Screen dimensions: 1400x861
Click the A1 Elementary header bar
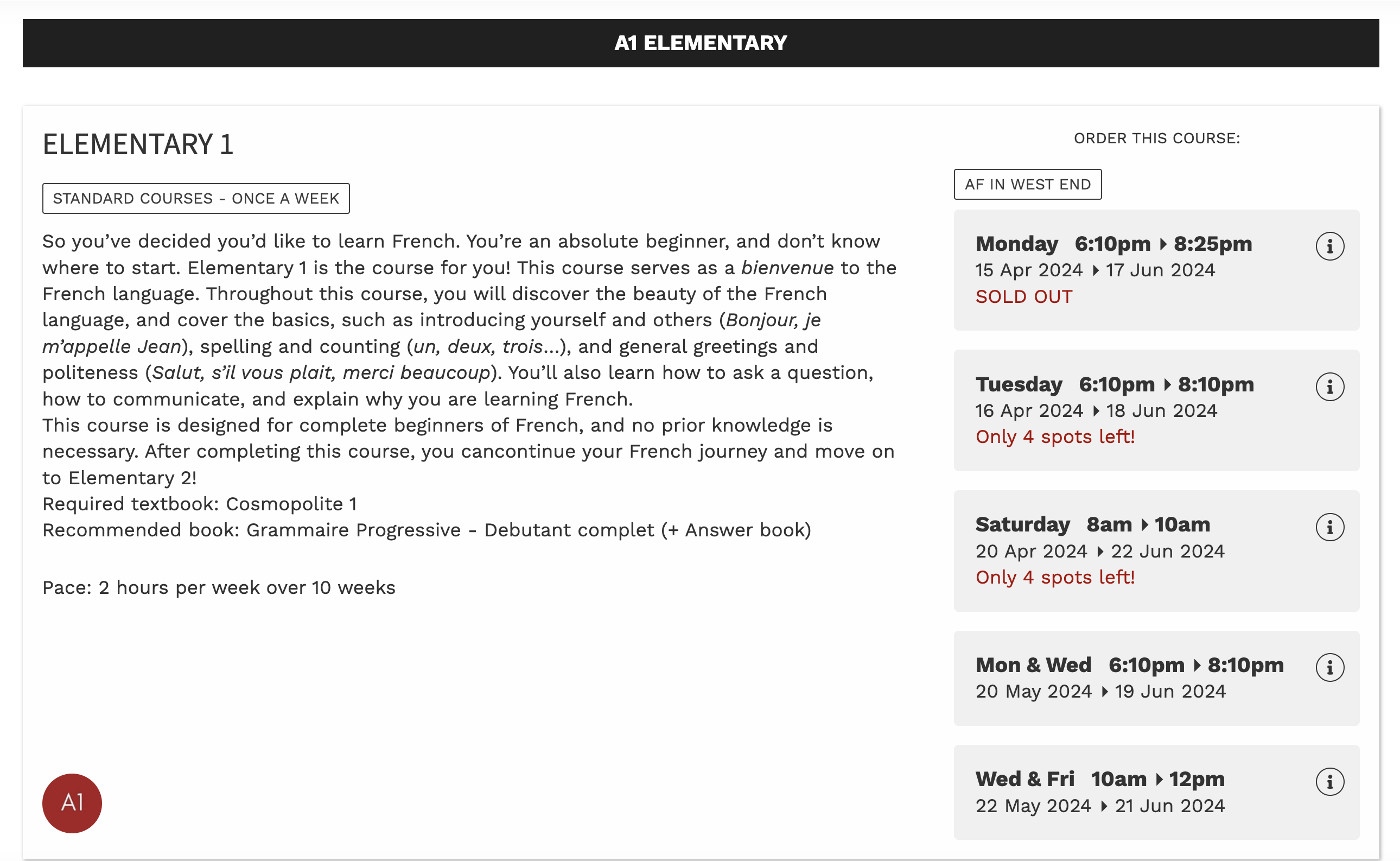click(700, 43)
